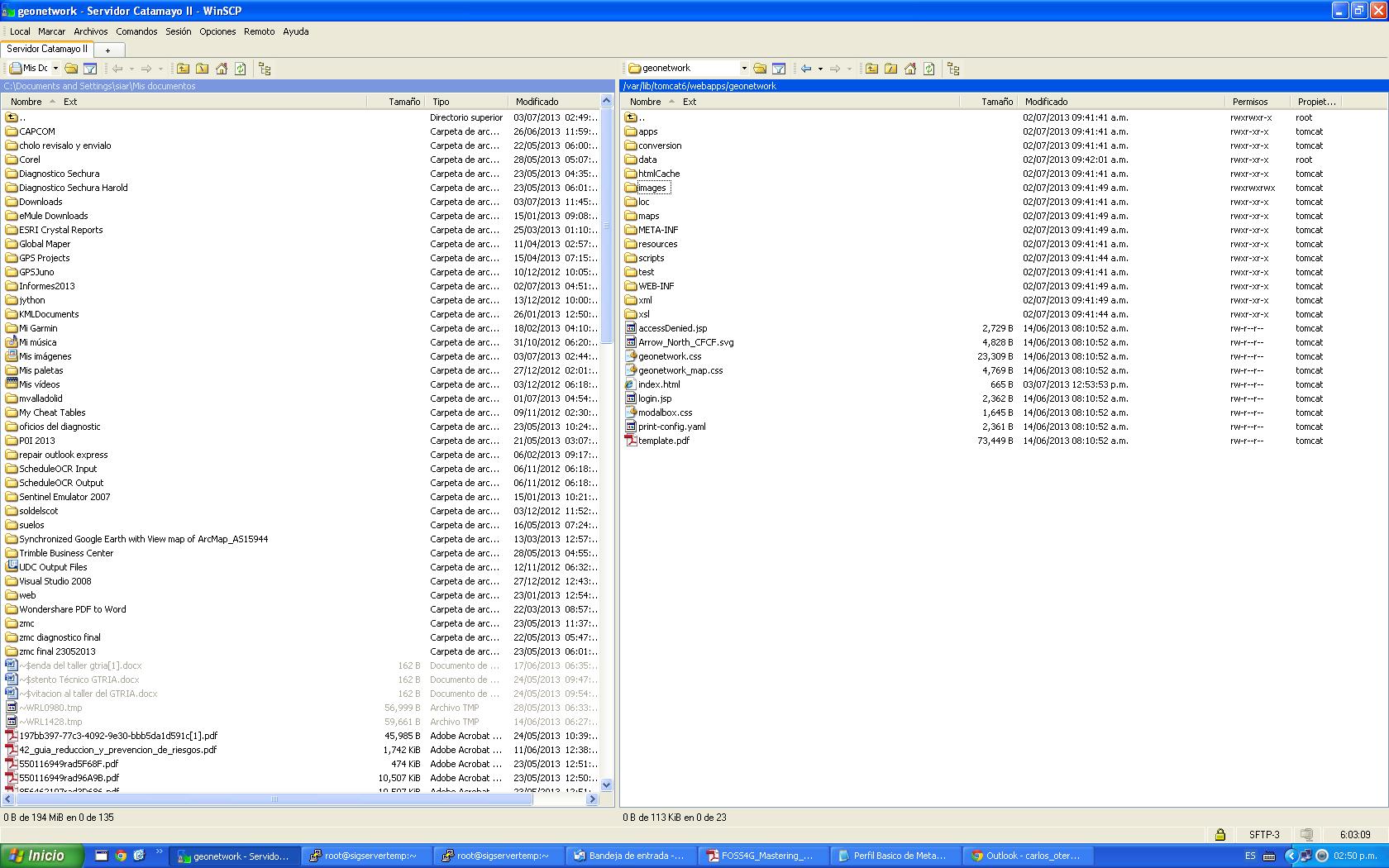Go to remote parent directory icon

[871, 69]
